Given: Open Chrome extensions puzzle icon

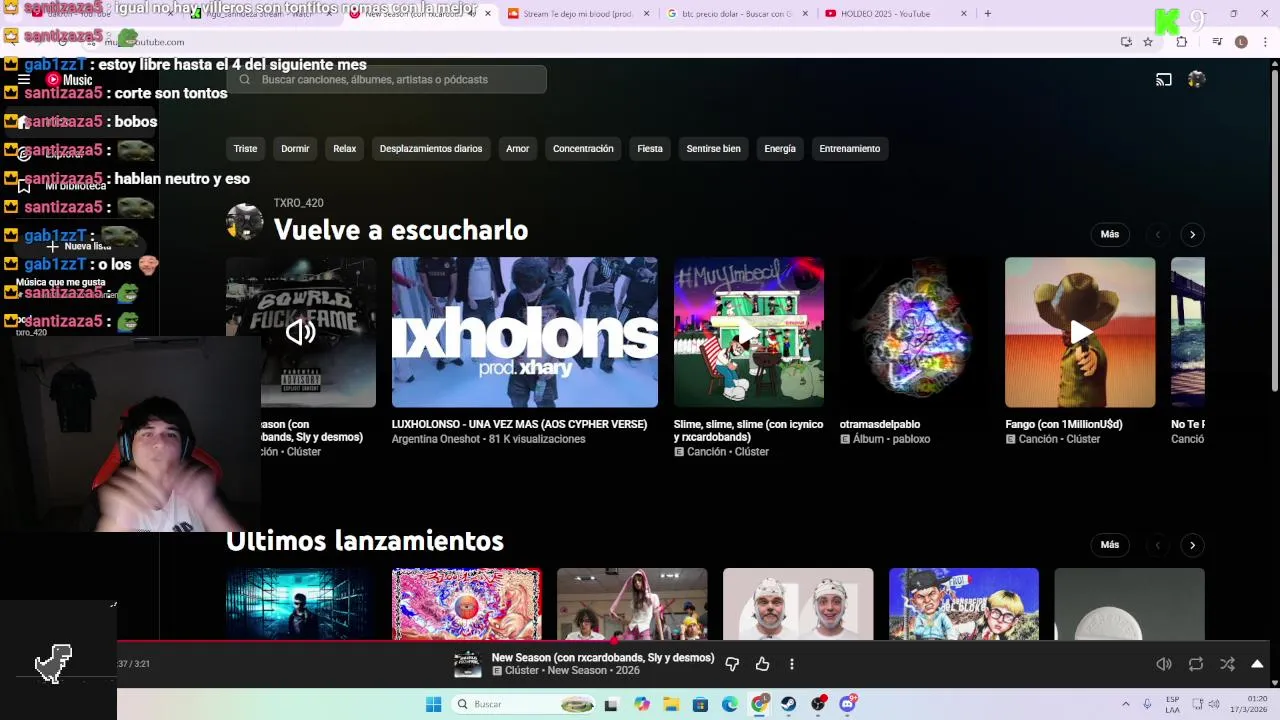Looking at the screenshot, I should point(1181,42).
